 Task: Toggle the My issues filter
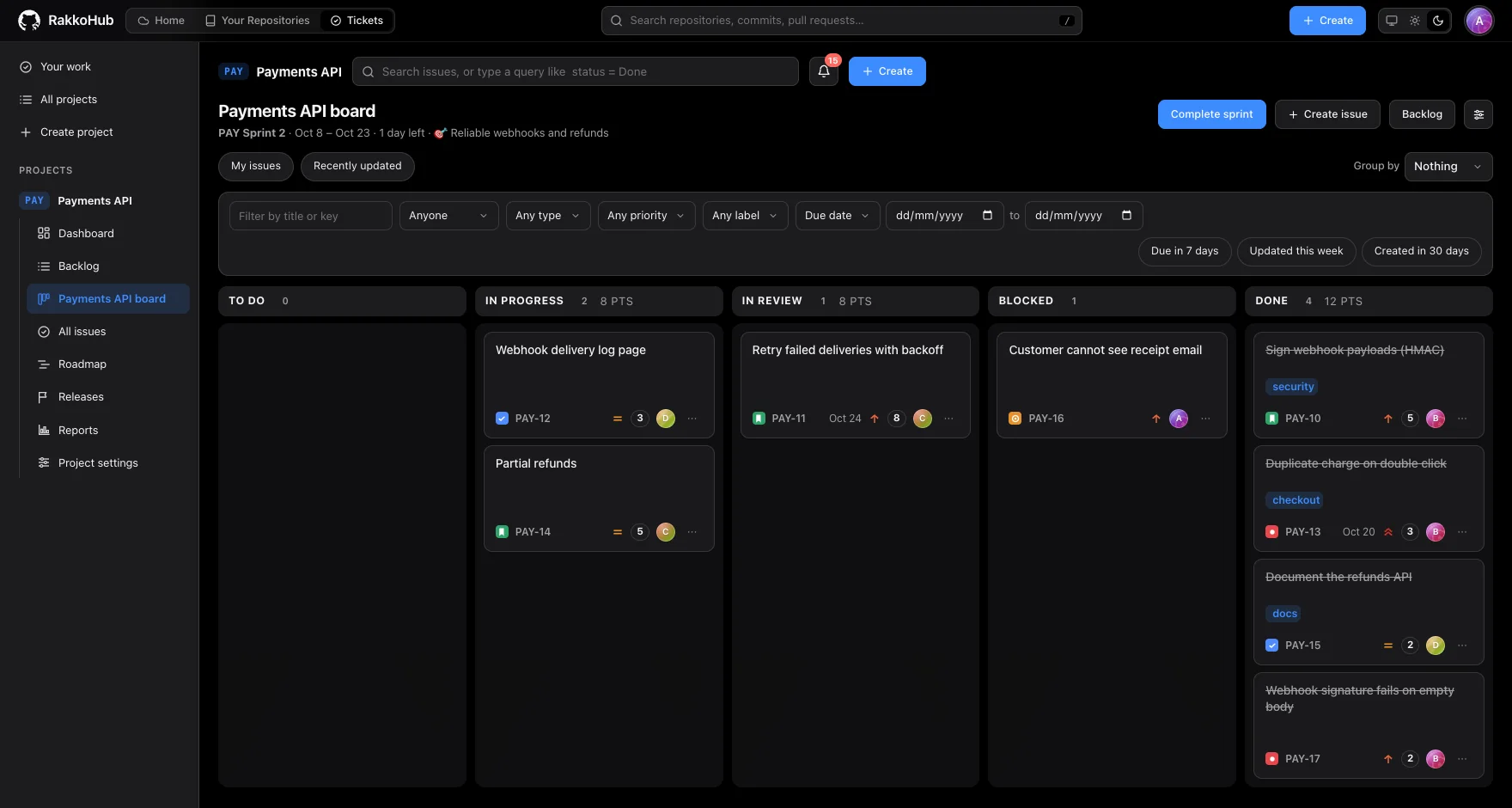pos(256,166)
